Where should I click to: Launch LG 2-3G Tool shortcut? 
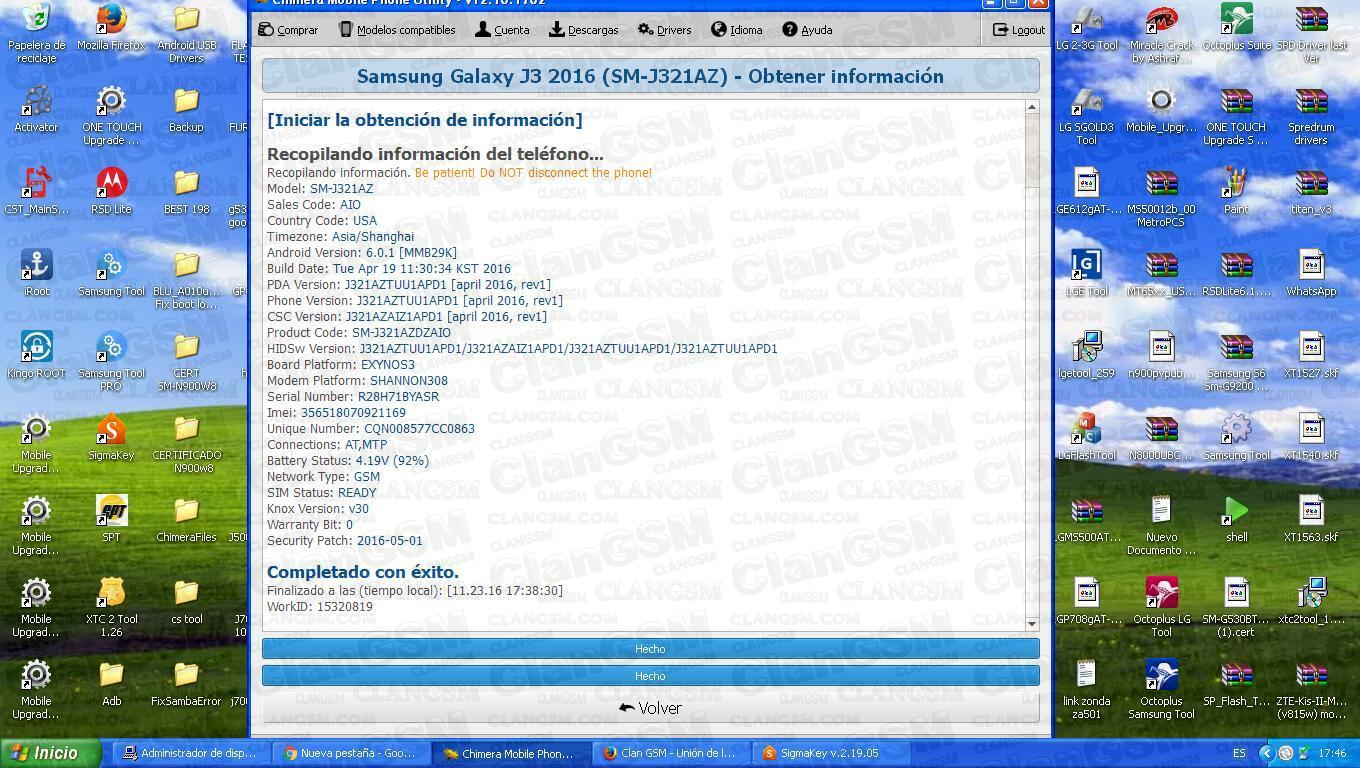pos(1086,28)
